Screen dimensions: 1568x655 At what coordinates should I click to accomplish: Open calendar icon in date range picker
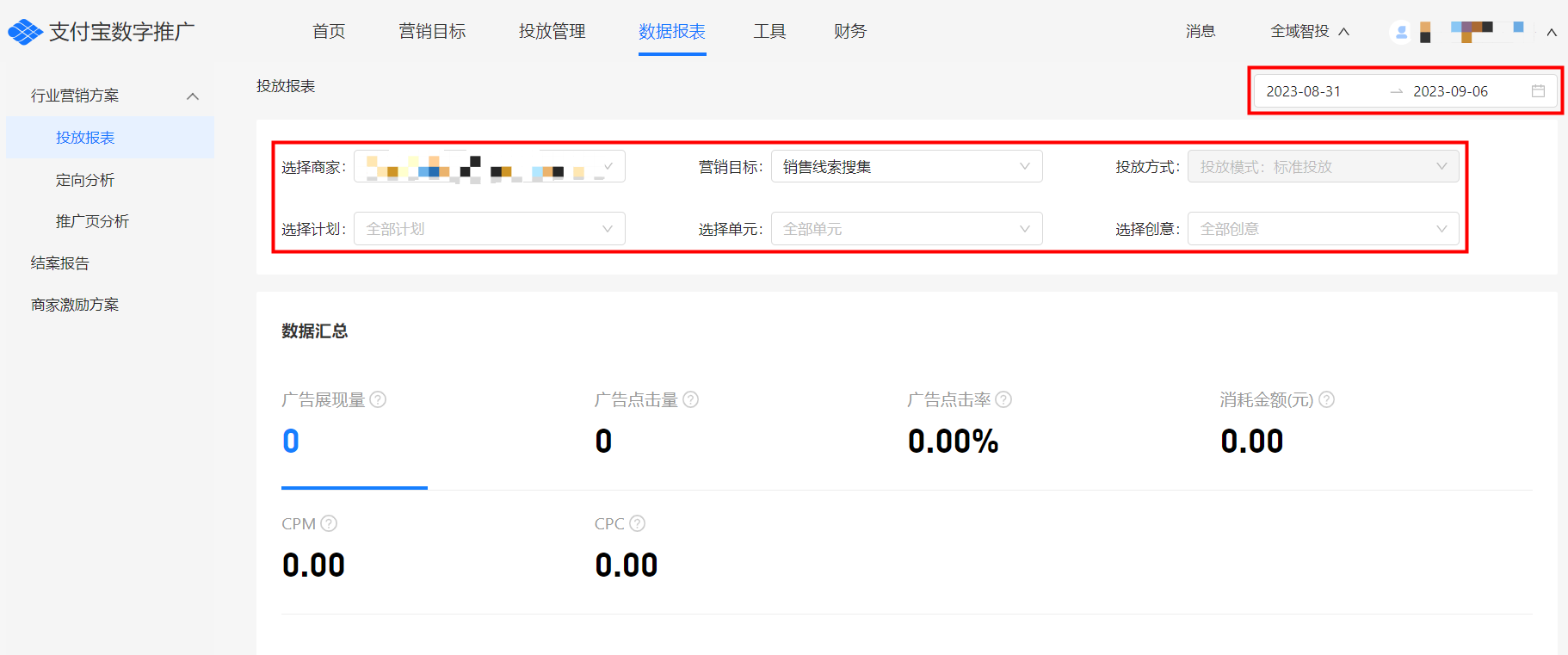point(1538,91)
